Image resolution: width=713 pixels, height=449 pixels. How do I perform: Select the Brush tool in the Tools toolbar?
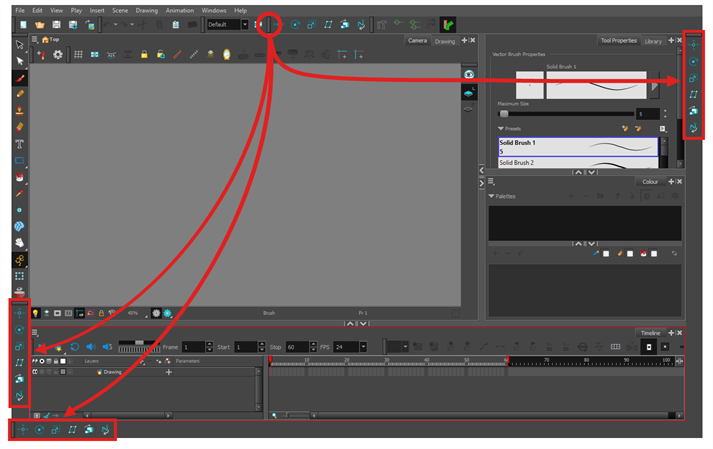(19, 77)
